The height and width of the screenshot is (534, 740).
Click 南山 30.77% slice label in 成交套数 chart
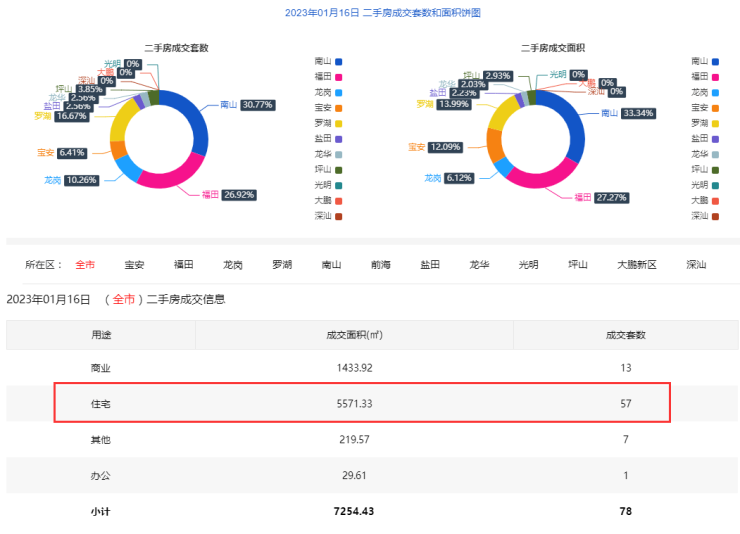[x=238, y=104]
